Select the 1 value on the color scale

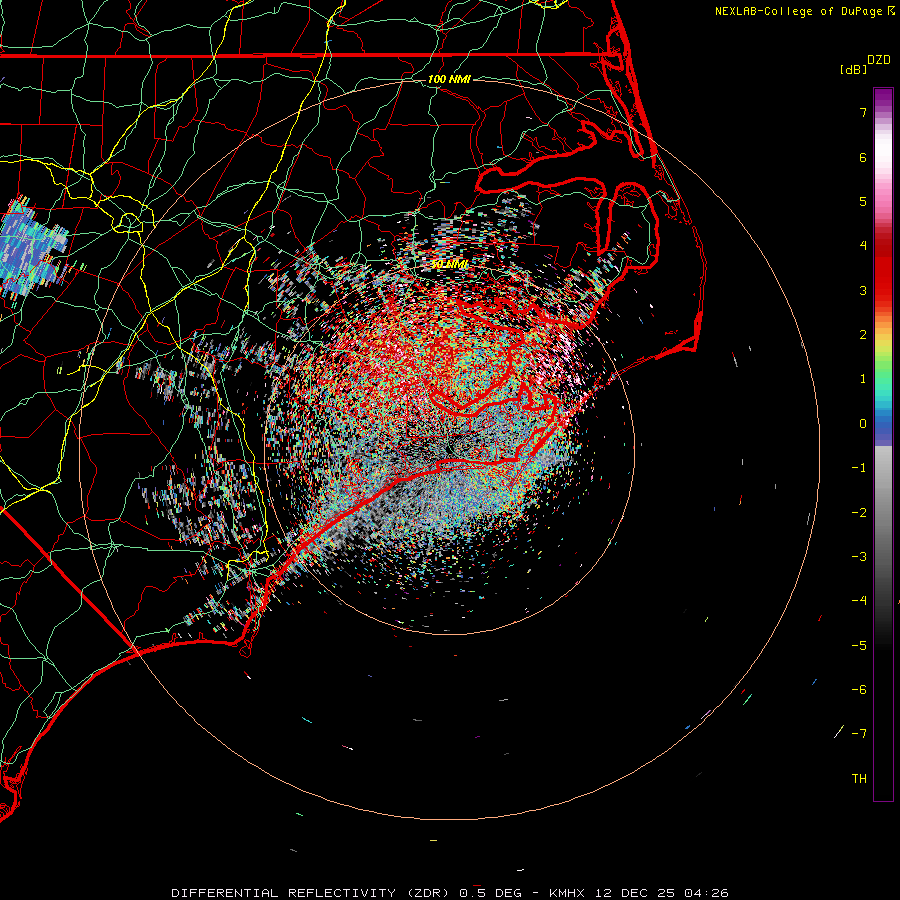pyautogui.click(x=863, y=379)
